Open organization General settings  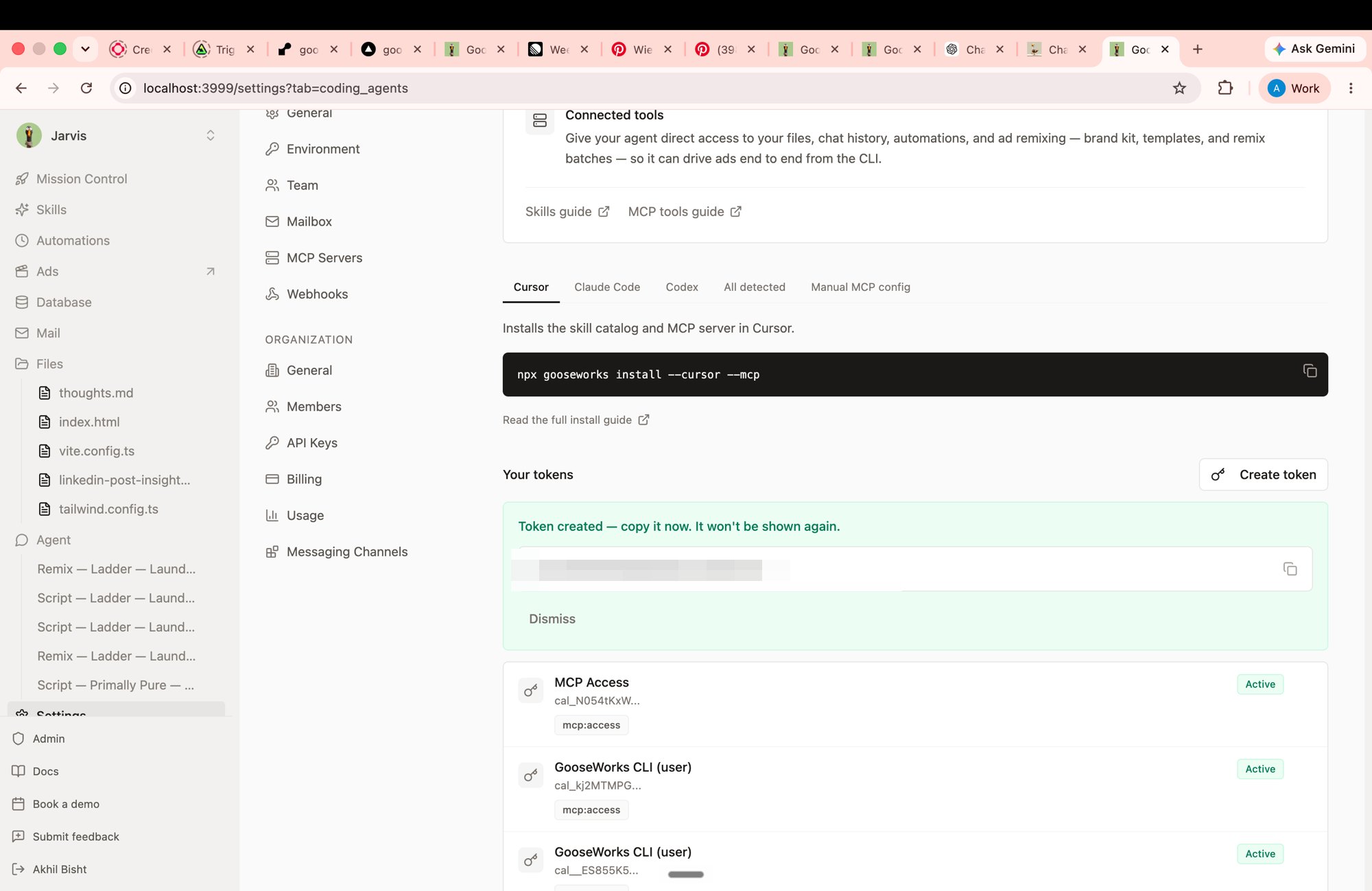tap(309, 370)
